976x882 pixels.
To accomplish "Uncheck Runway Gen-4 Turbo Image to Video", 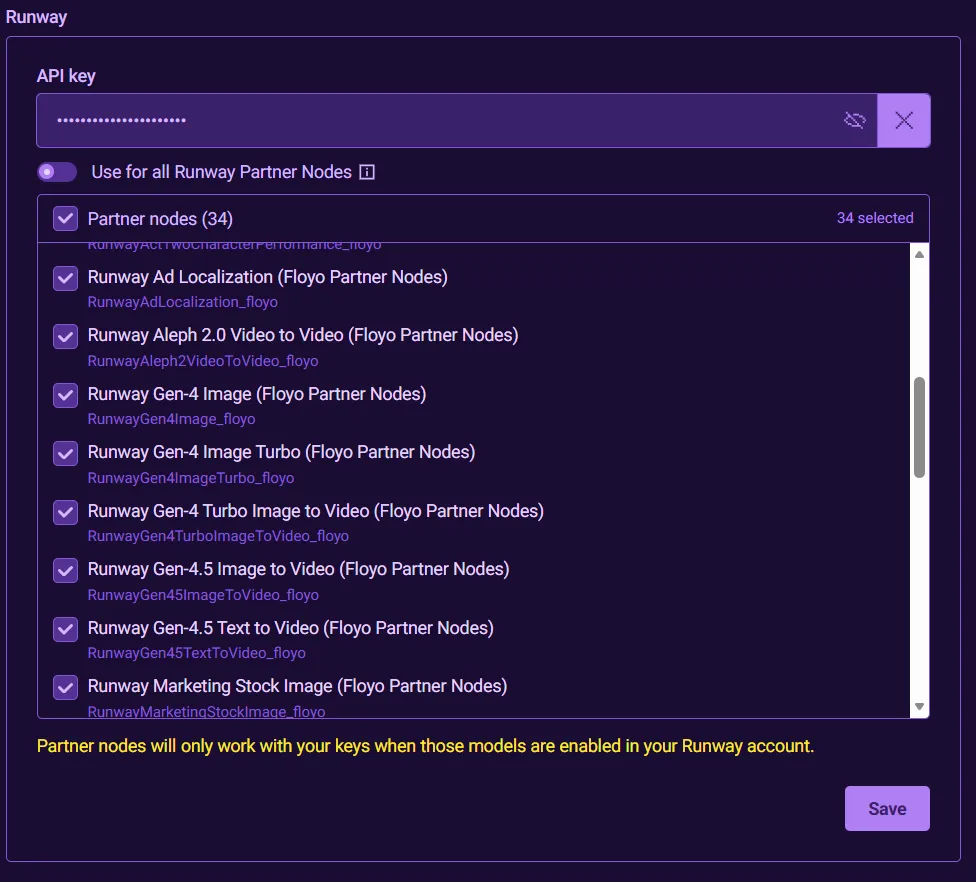I will (x=65, y=512).
